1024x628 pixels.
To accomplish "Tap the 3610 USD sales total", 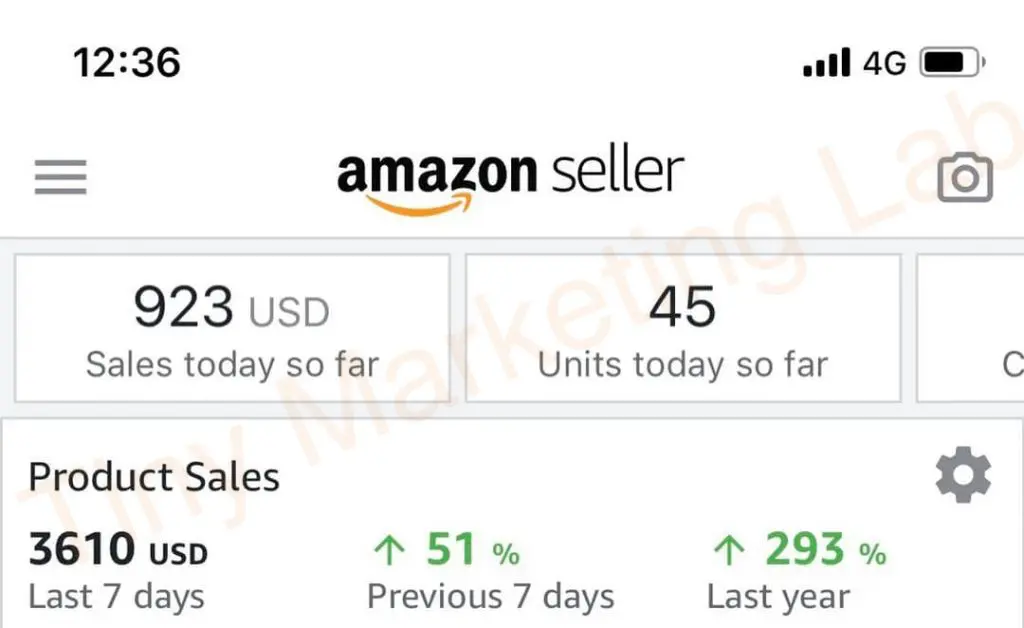I will [118, 548].
